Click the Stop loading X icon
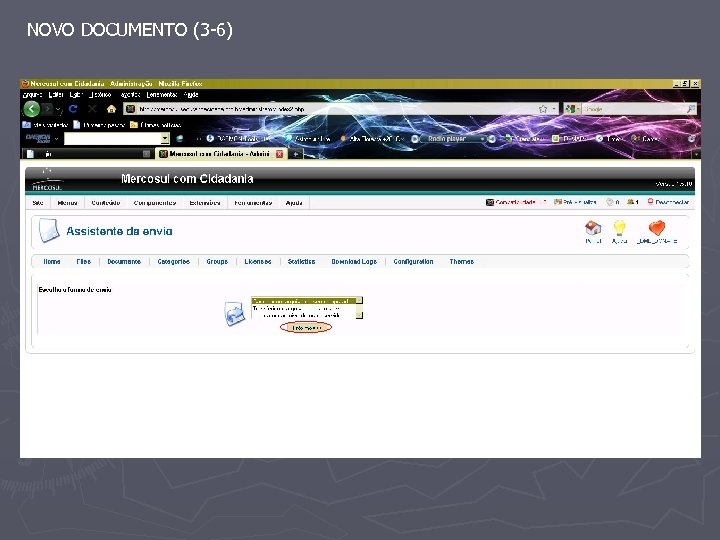Image resolution: width=720 pixels, height=540 pixels. [x=92, y=109]
